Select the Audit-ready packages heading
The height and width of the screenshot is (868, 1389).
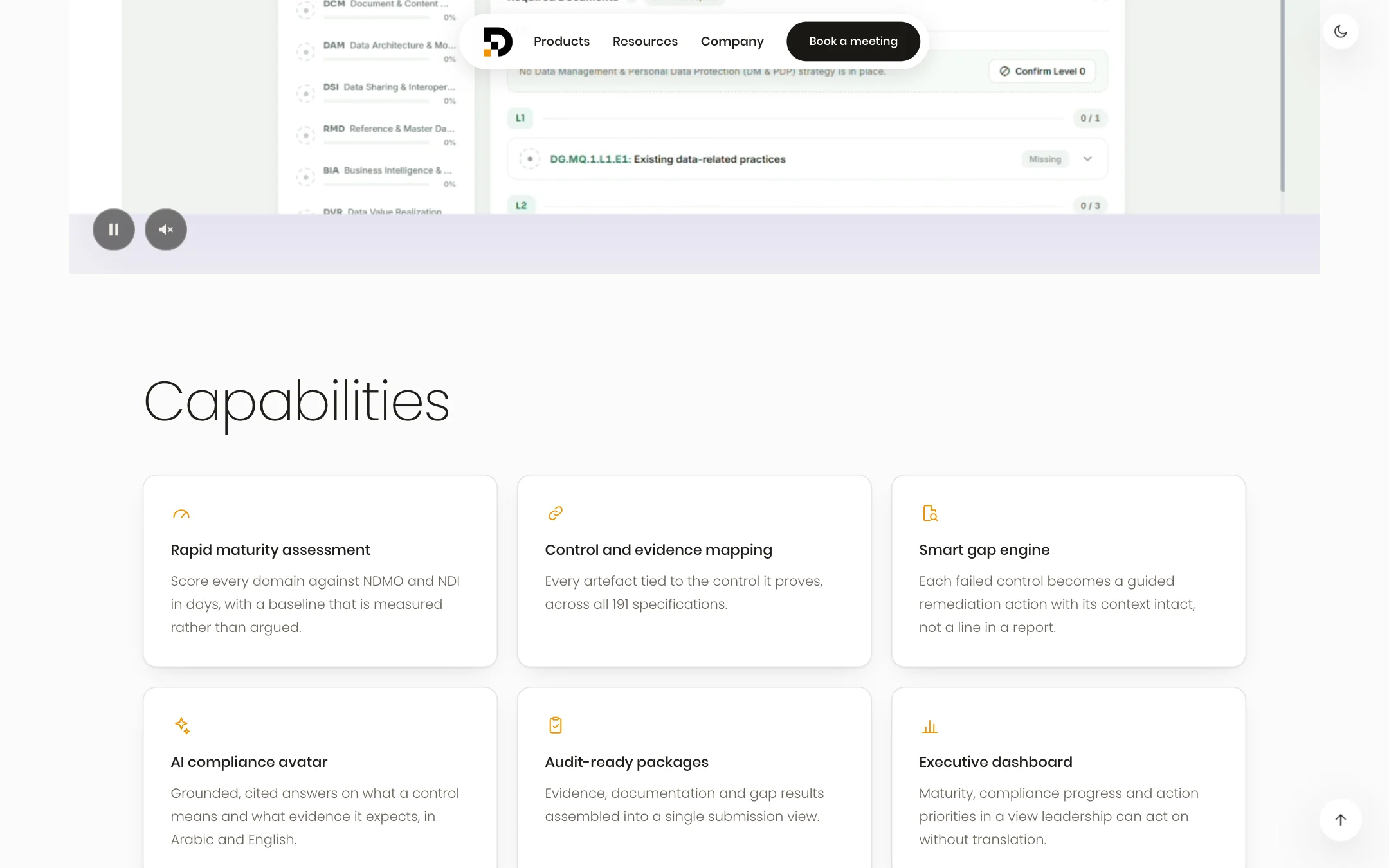626,763
